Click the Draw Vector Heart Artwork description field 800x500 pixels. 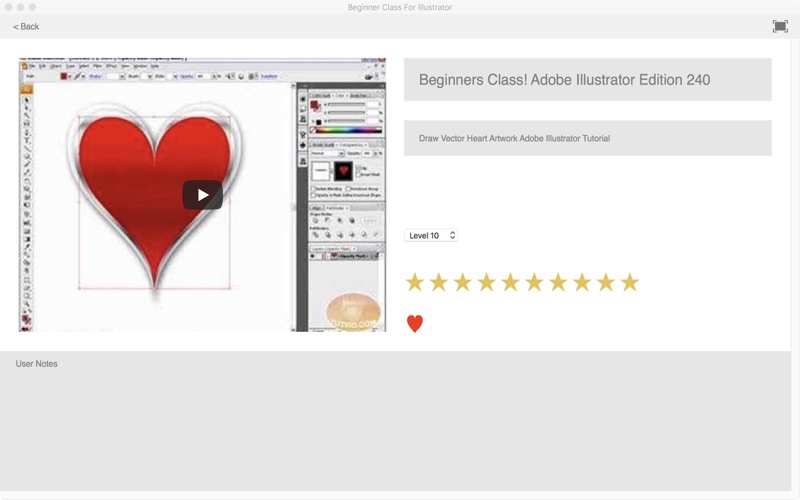[588, 138]
